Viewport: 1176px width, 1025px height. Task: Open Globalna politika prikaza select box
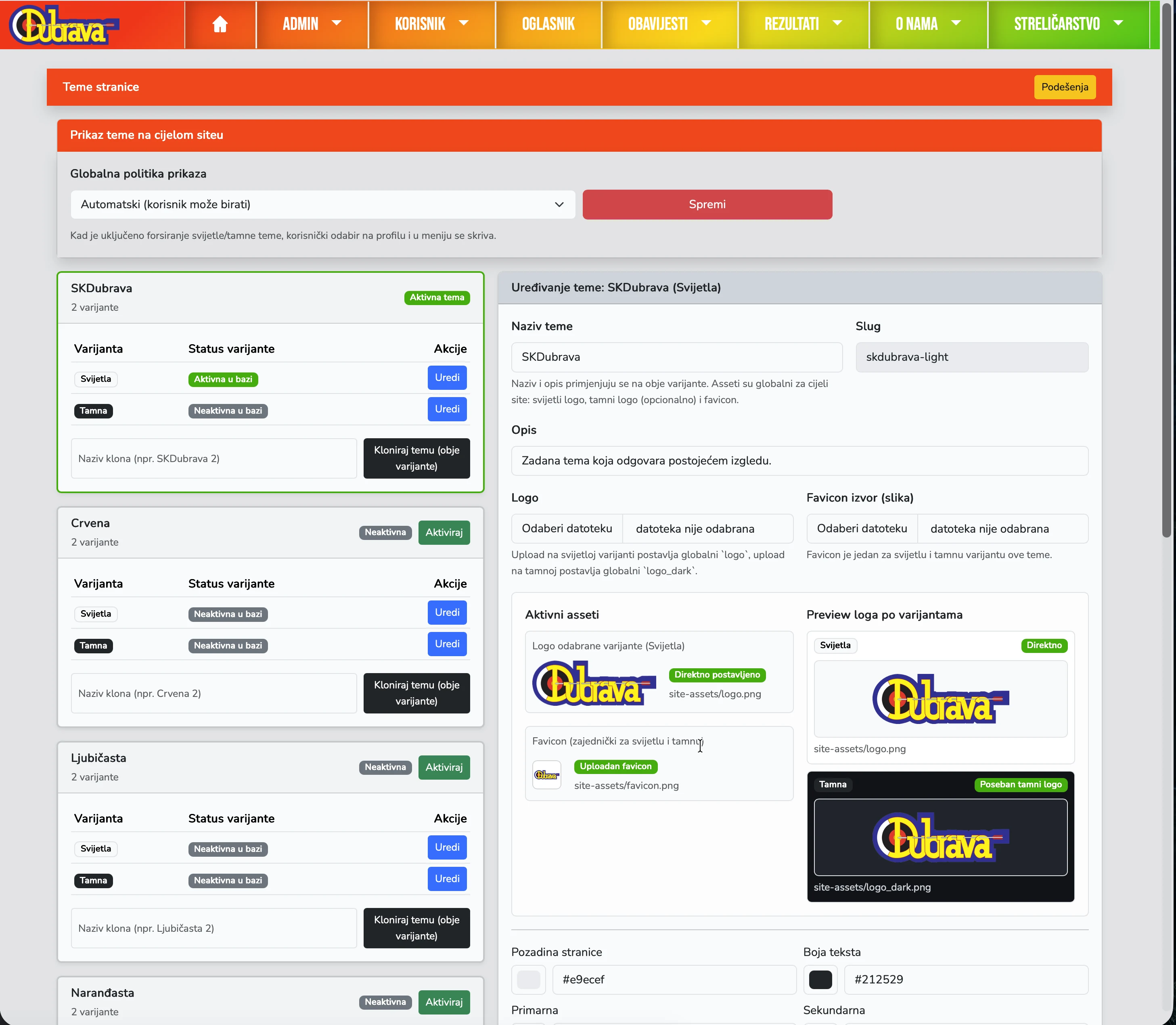tap(322, 205)
